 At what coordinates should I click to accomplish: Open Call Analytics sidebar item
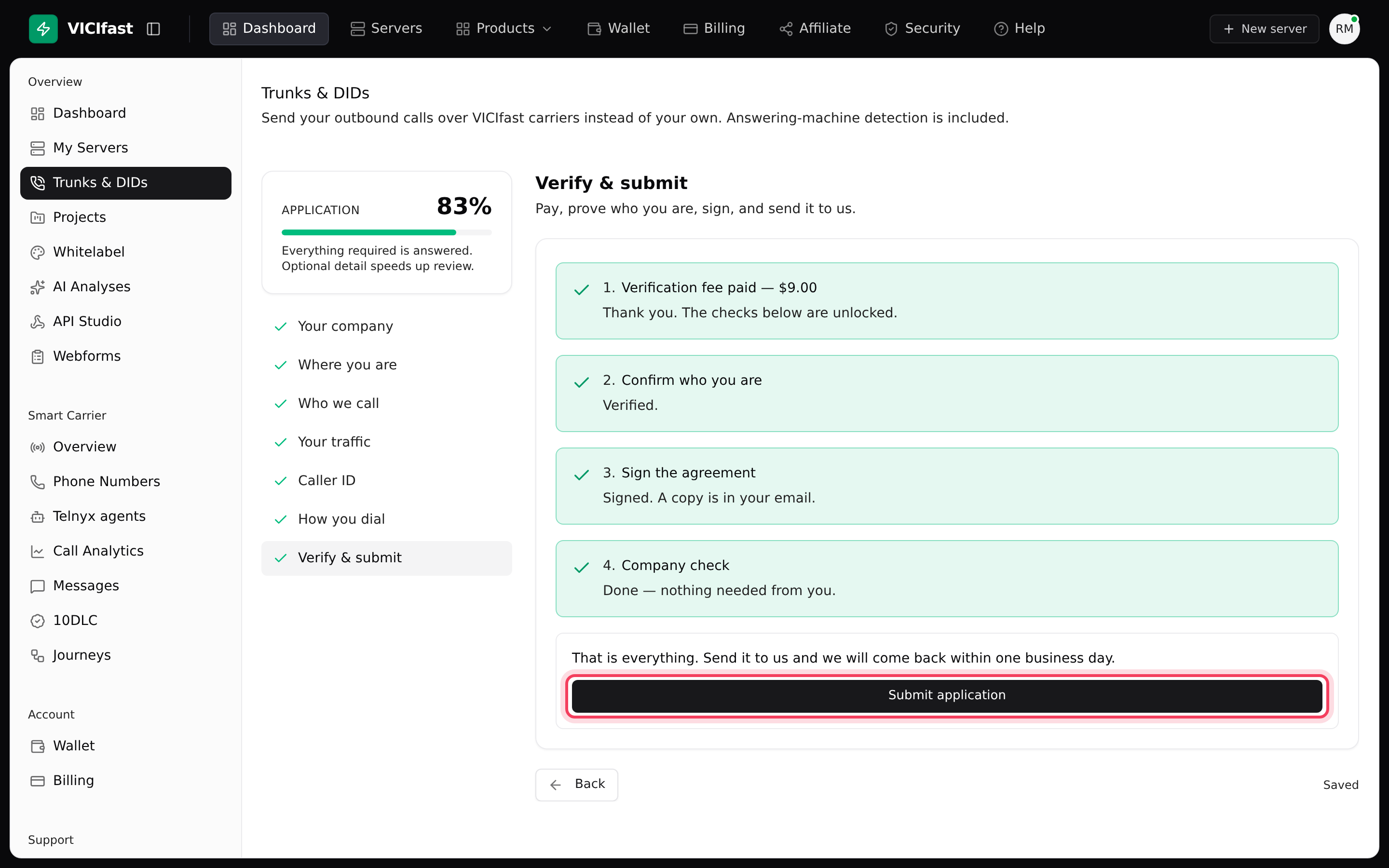(x=126, y=551)
